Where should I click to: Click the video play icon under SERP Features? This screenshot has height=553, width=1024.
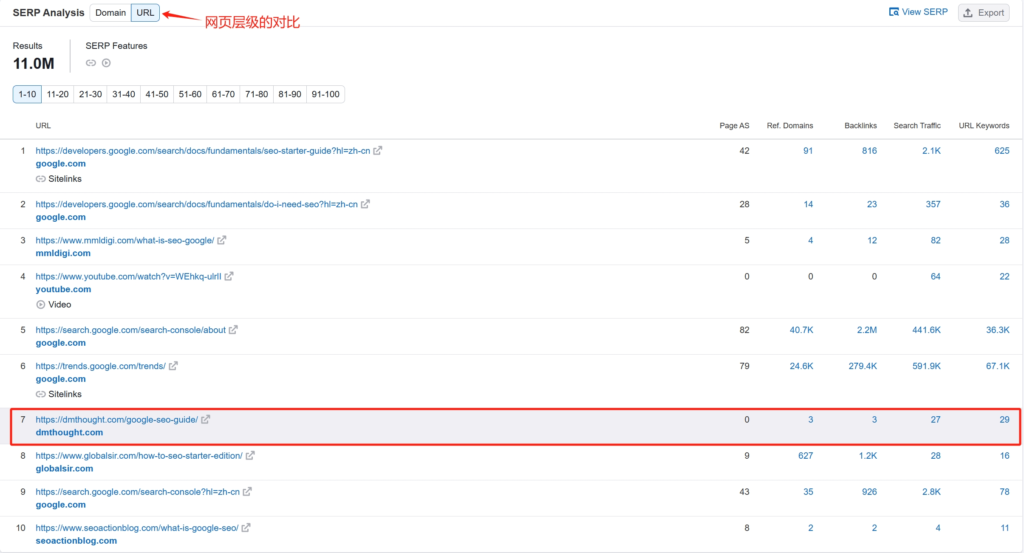pyautogui.click(x=106, y=63)
